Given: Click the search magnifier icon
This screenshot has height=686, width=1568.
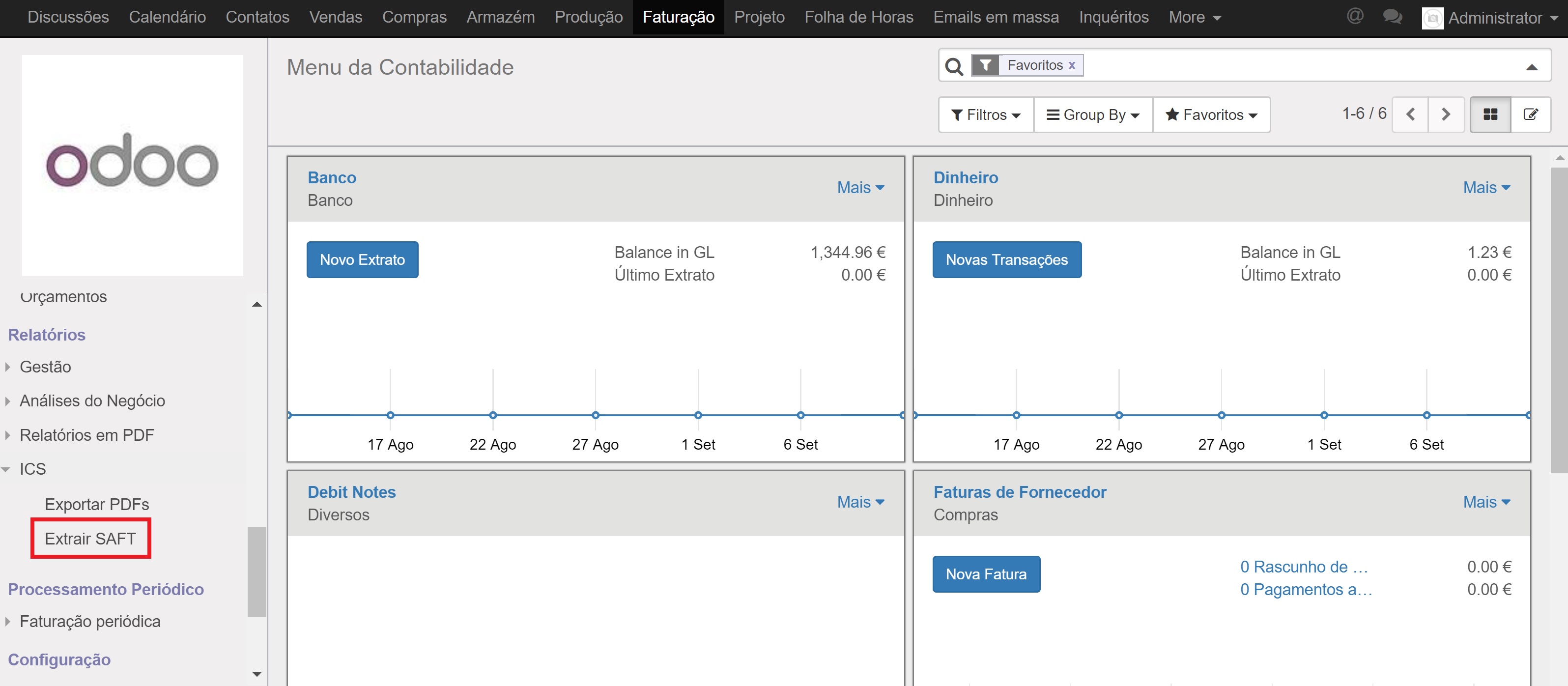Looking at the screenshot, I should (954, 66).
